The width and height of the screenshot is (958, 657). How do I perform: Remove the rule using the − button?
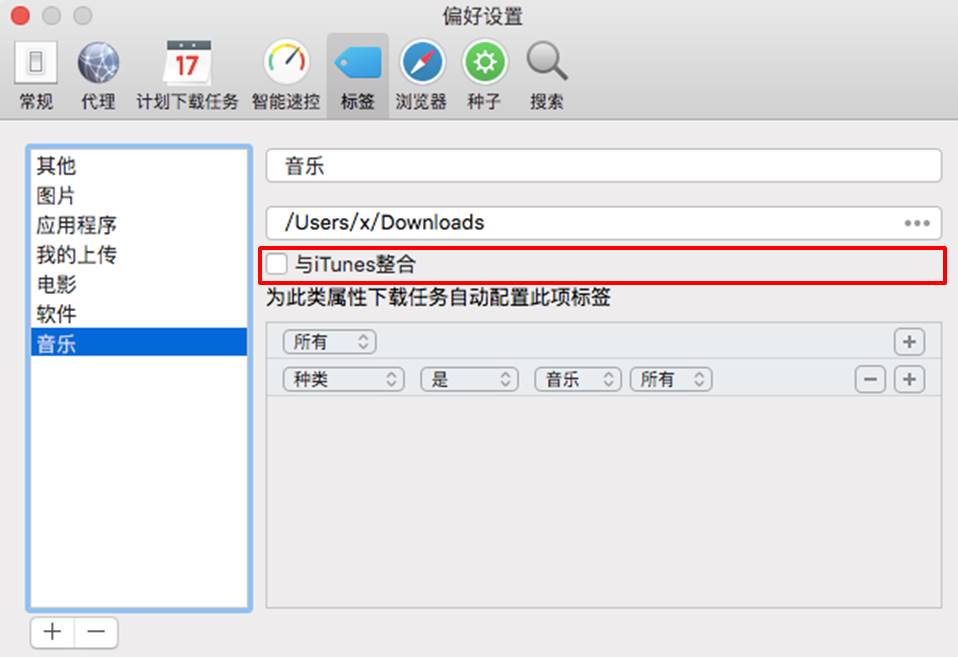[869, 379]
